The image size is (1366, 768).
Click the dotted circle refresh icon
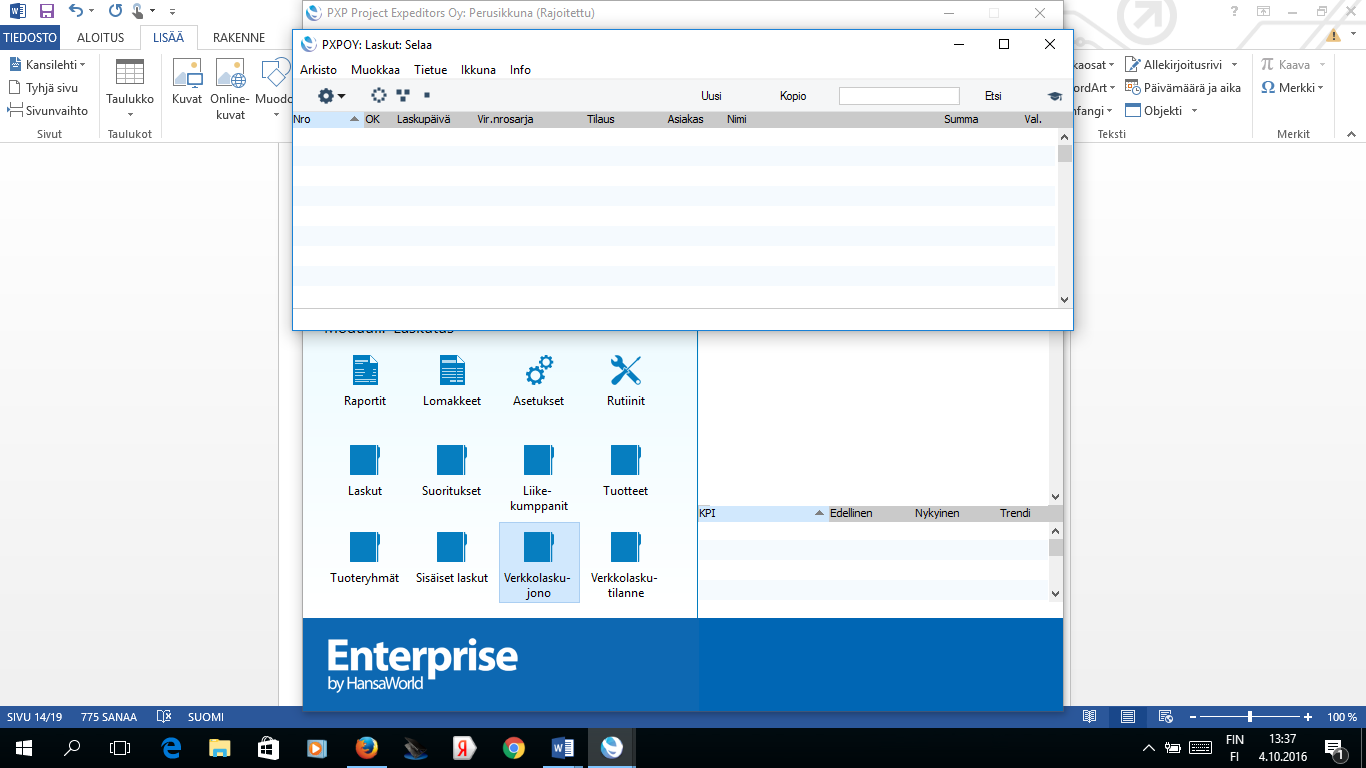378,96
